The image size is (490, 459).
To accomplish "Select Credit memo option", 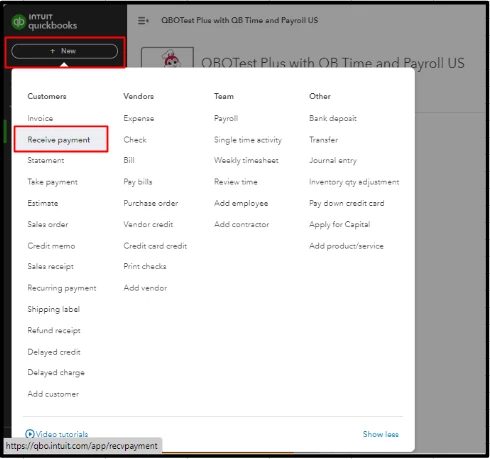I will pos(51,246).
